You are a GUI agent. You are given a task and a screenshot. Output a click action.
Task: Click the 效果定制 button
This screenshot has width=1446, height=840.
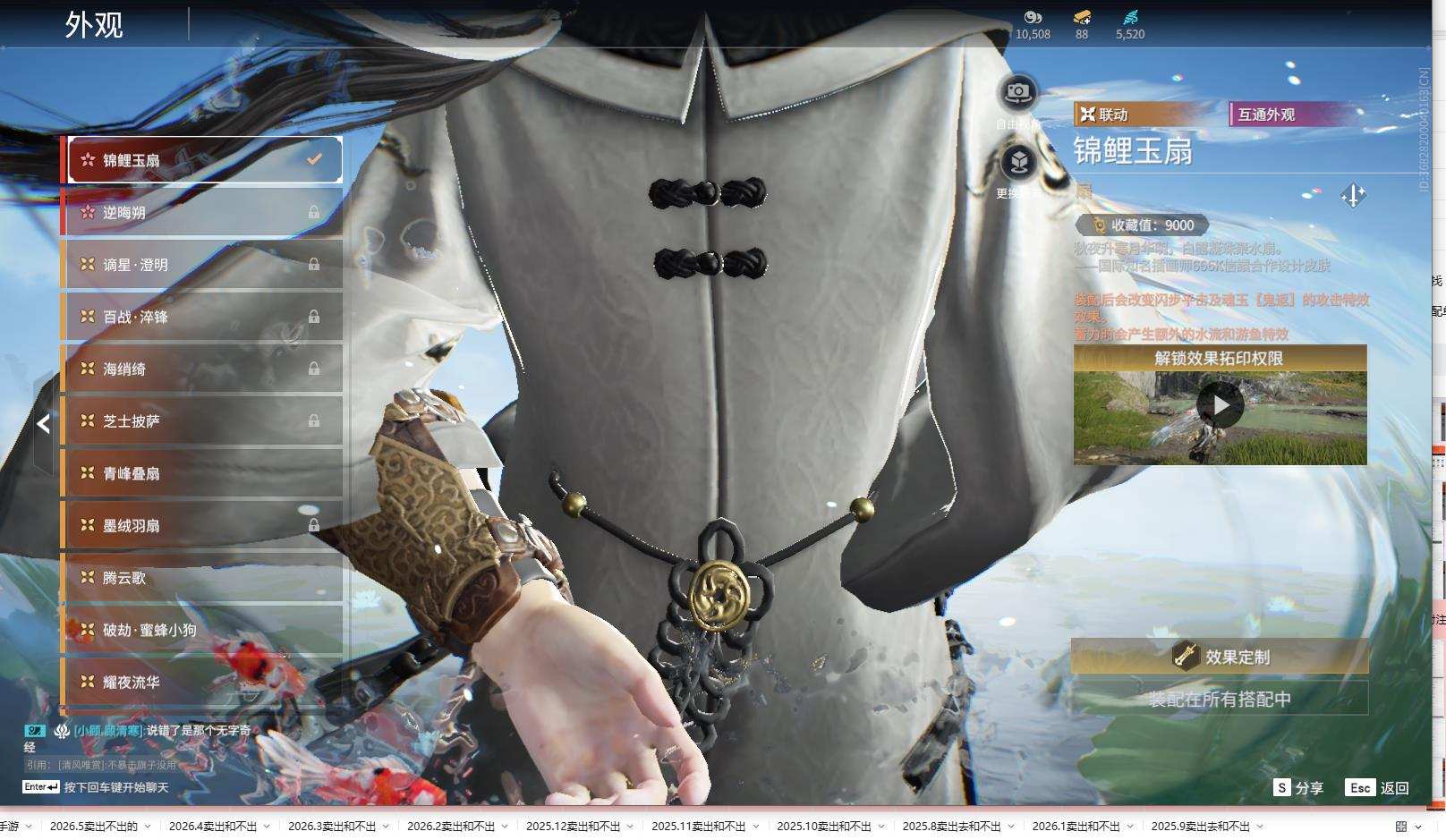(1220, 657)
